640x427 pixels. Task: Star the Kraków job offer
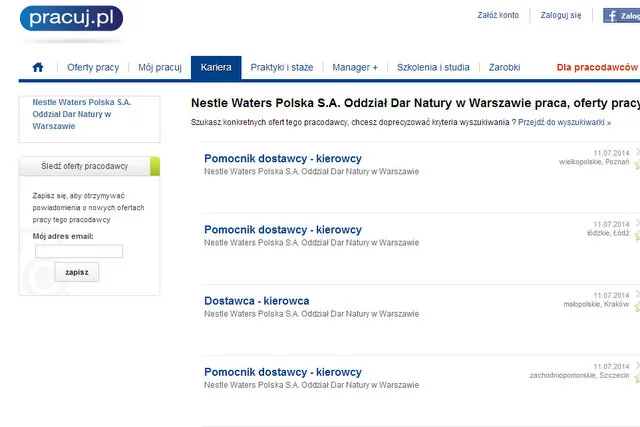(x=637, y=307)
